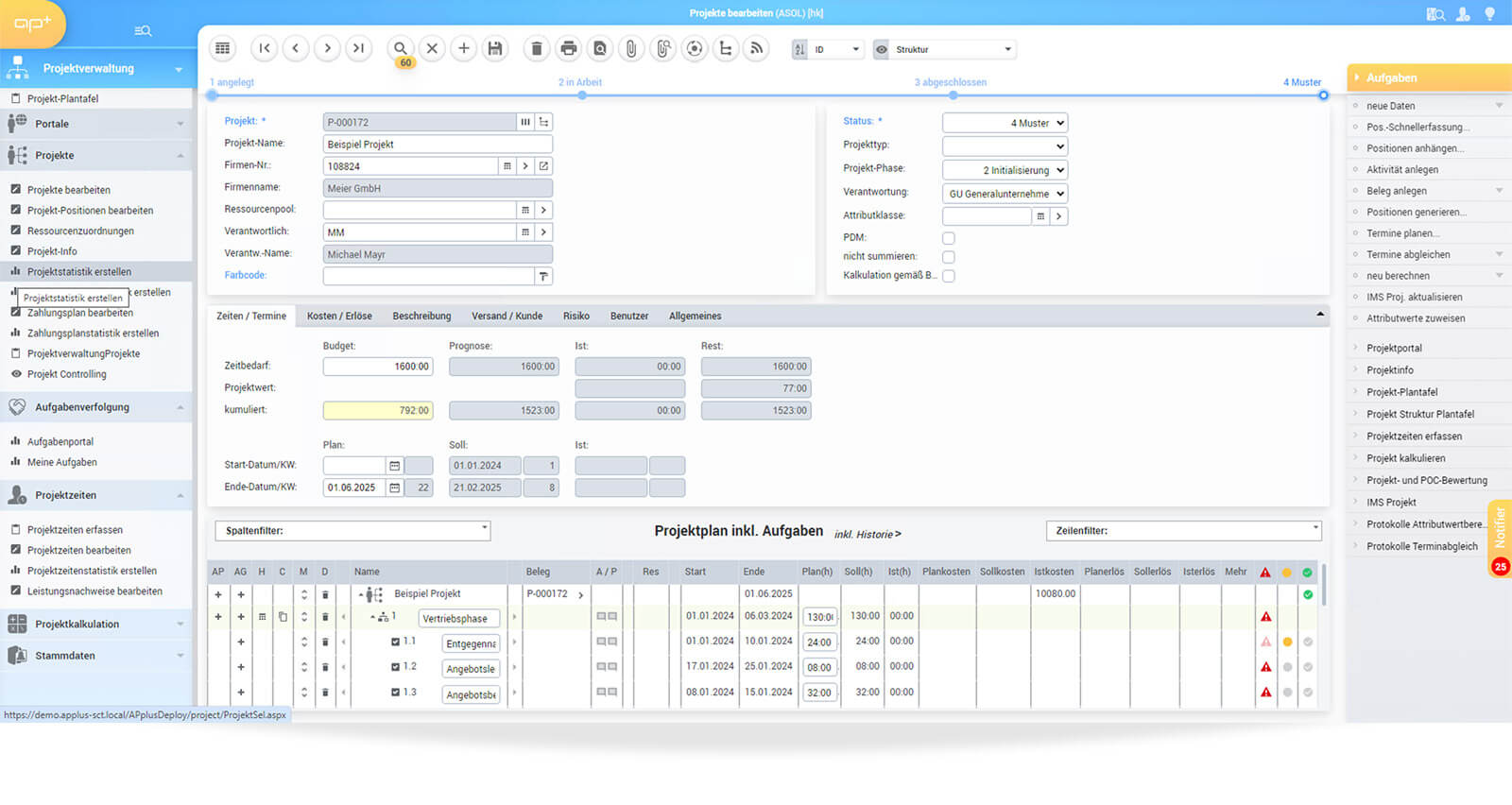Open the Notifier side tab
Screen dimensions: 1512x805
click(x=1500, y=537)
